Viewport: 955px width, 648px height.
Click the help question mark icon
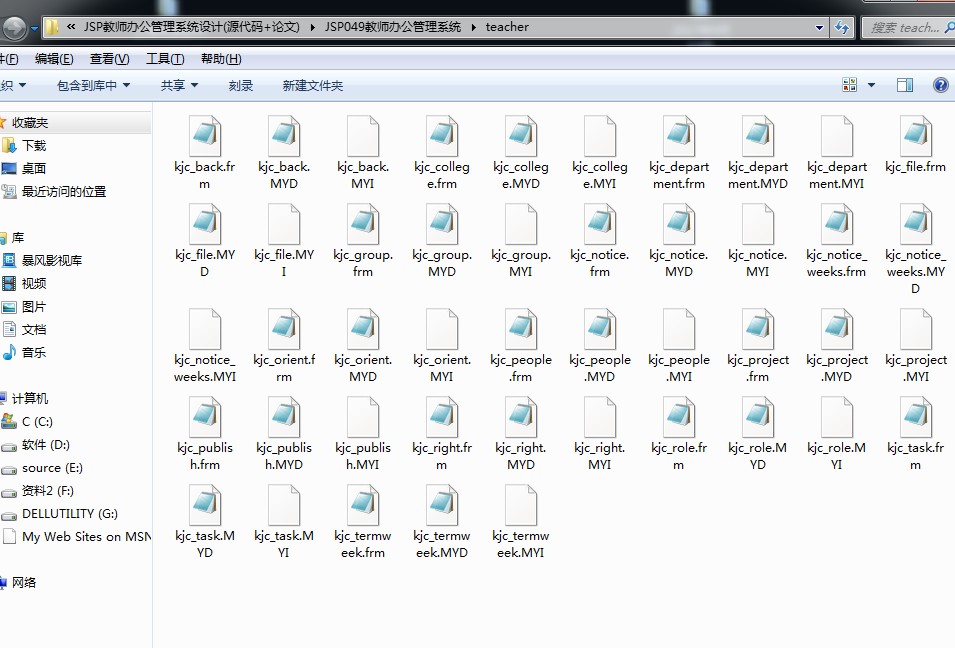click(940, 85)
